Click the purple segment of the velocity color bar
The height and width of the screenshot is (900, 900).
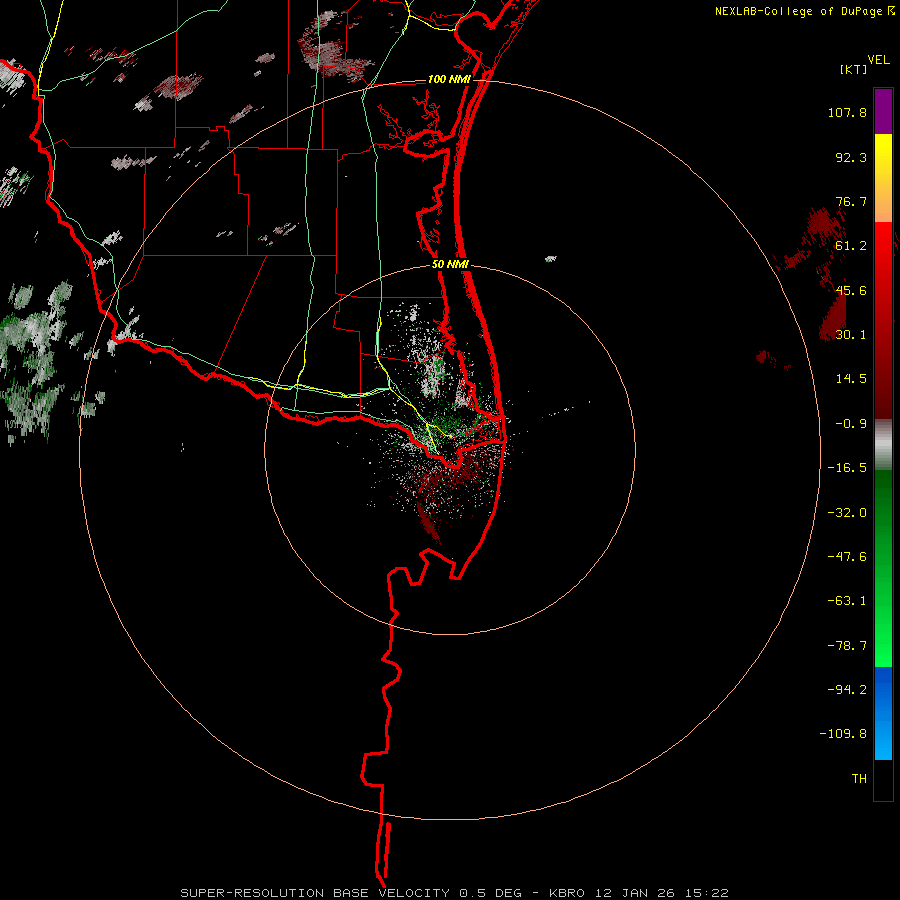(x=883, y=111)
